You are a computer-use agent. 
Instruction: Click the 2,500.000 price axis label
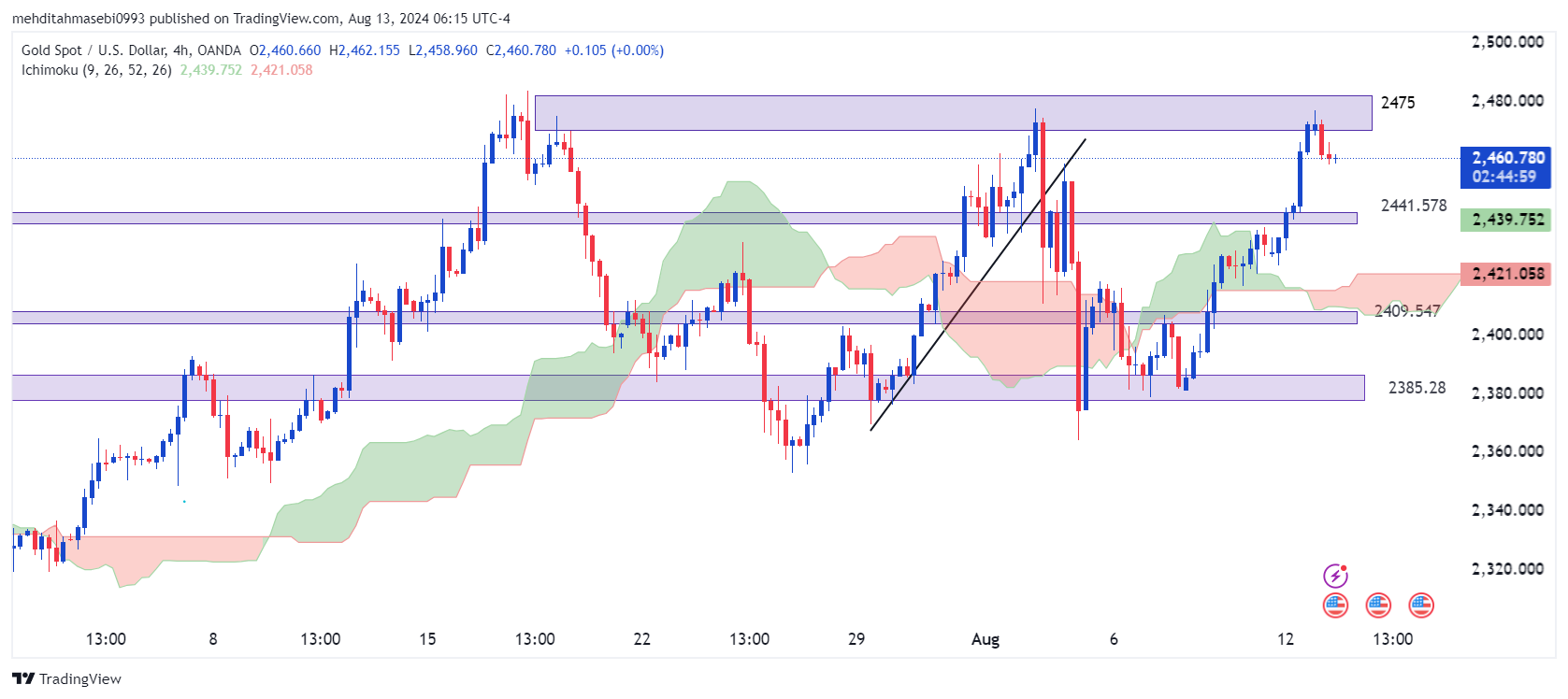click(x=1507, y=42)
